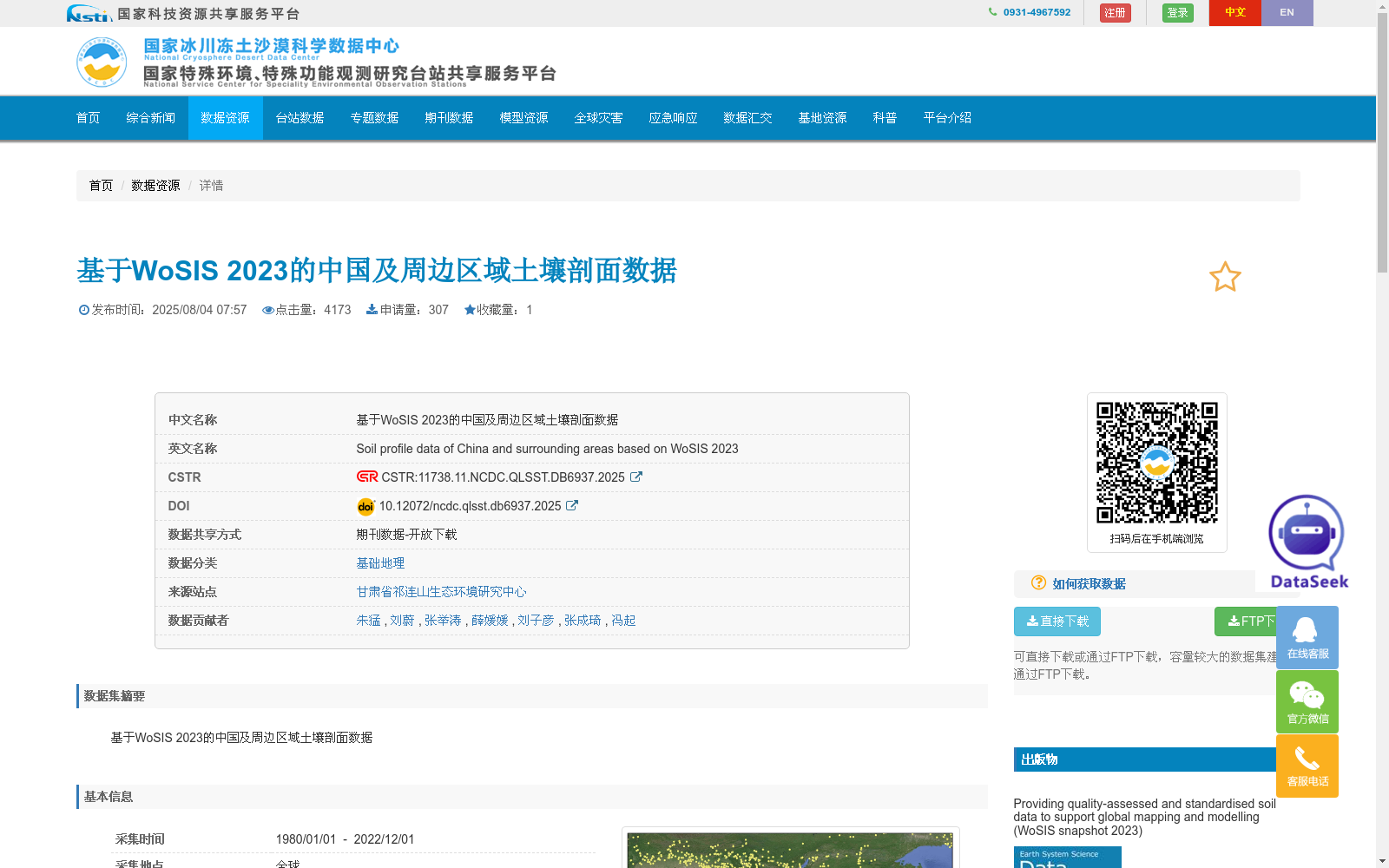
Task: Open 应急响应 in the navigation bar
Action: click(x=673, y=118)
